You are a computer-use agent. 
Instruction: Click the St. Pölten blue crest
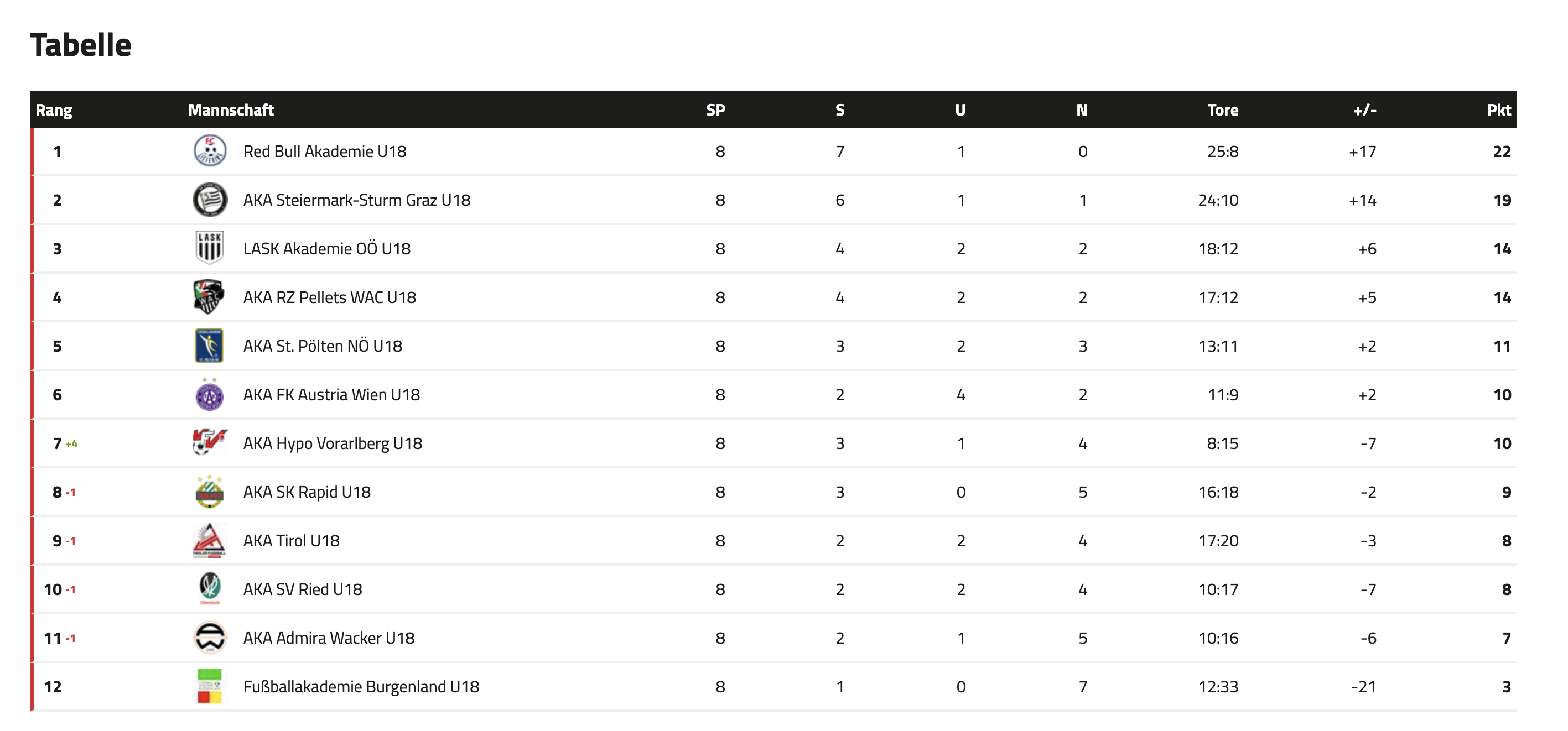tap(209, 346)
